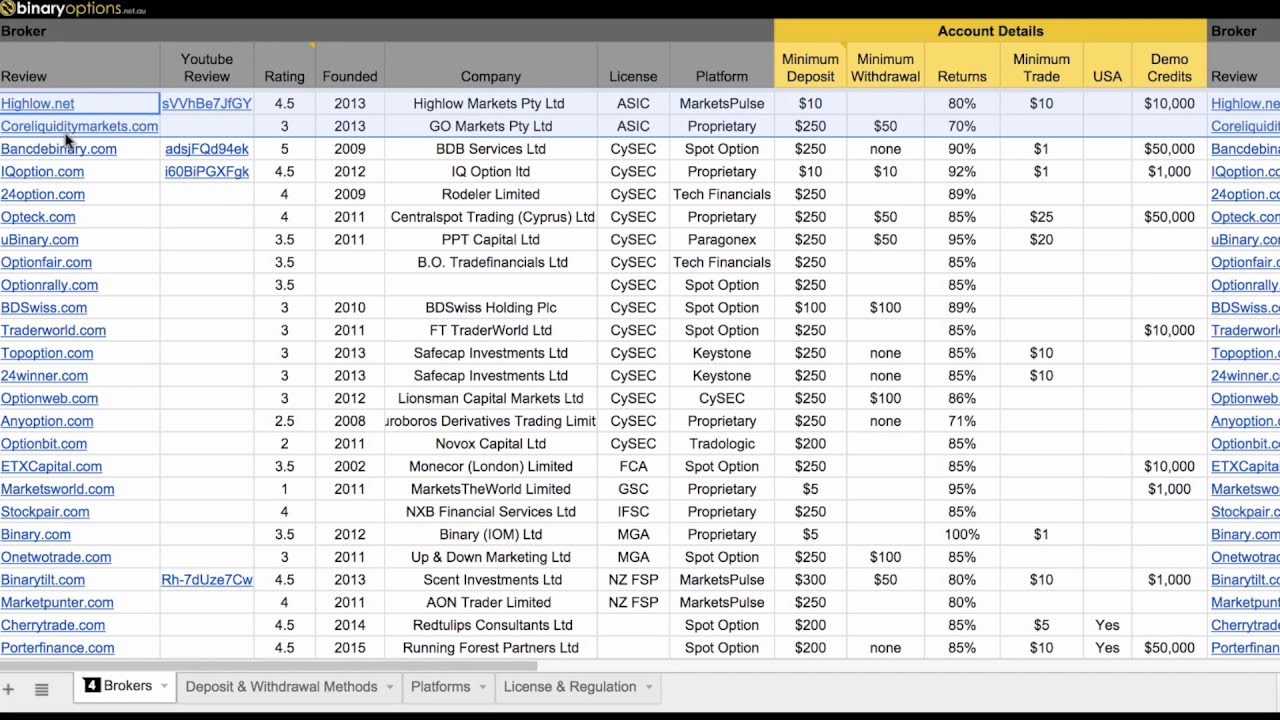1280x720 pixels.
Task: Open the BDSwiss.com link
Action: point(44,308)
